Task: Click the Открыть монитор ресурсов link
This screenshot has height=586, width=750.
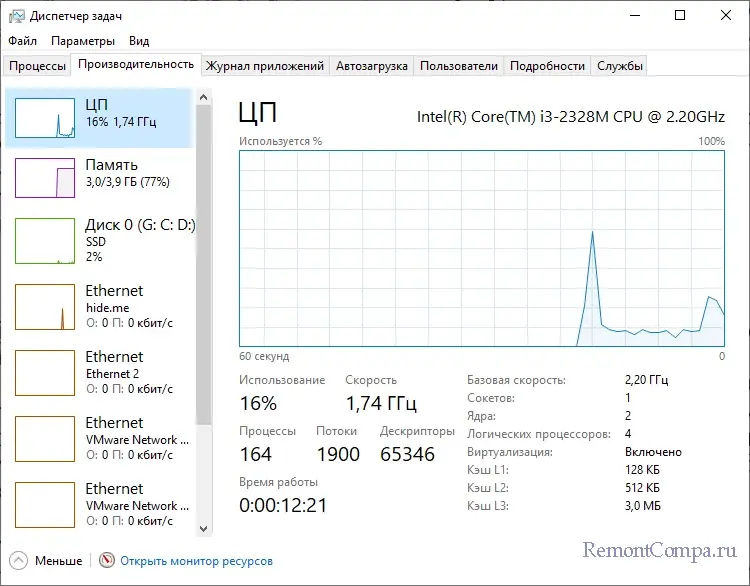Action: click(x=196, y=561)
